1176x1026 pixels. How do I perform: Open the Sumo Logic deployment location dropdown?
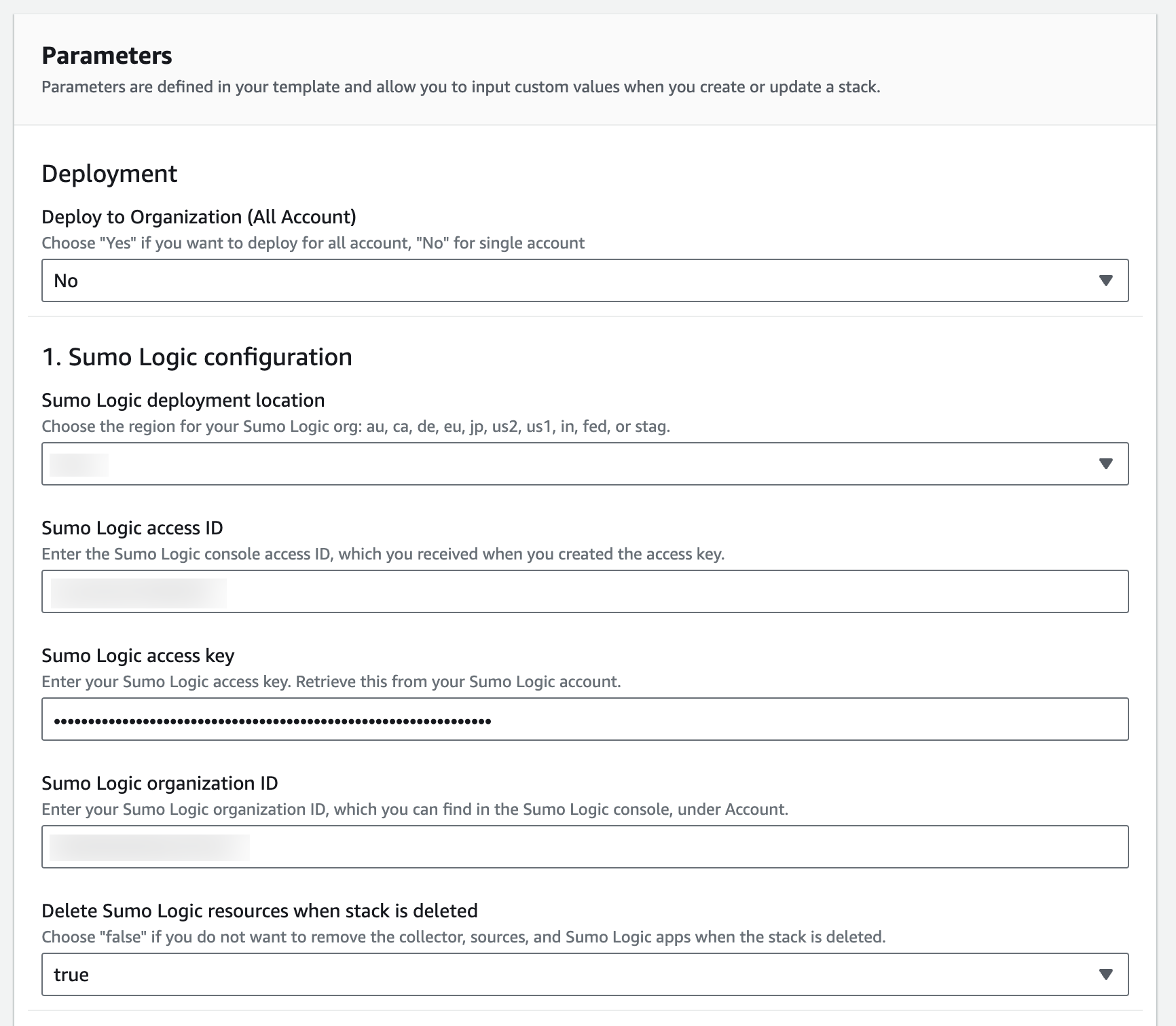(x=584, y=464)
